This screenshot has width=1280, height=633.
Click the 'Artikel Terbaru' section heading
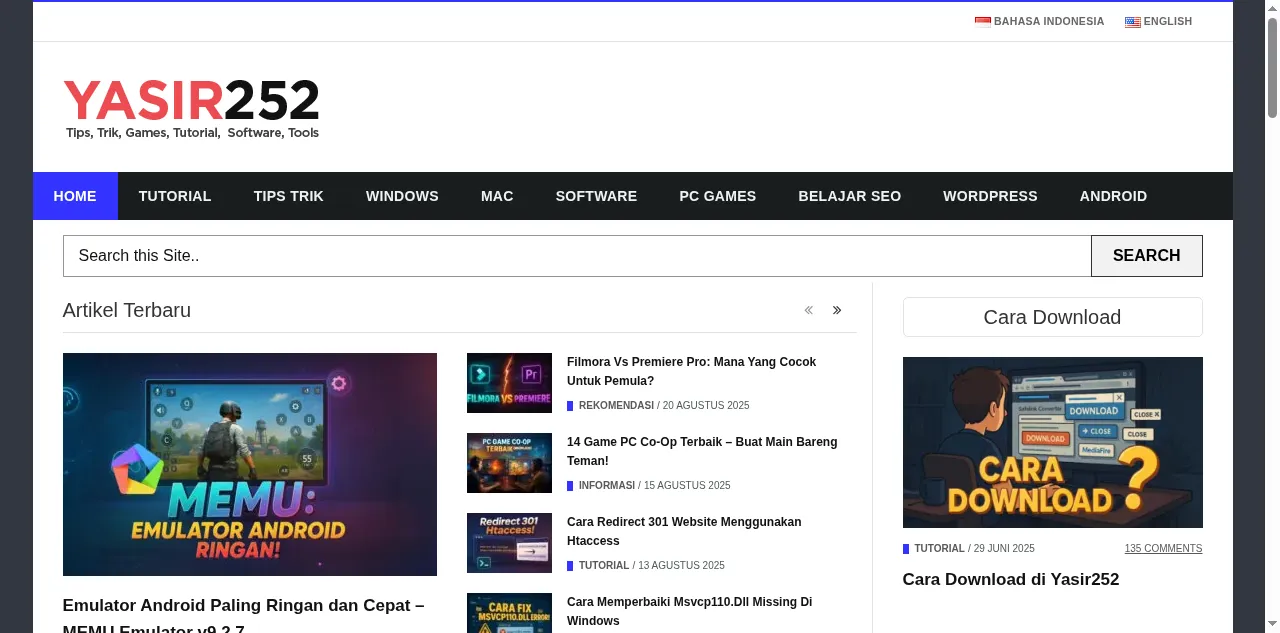coord(127,310)
